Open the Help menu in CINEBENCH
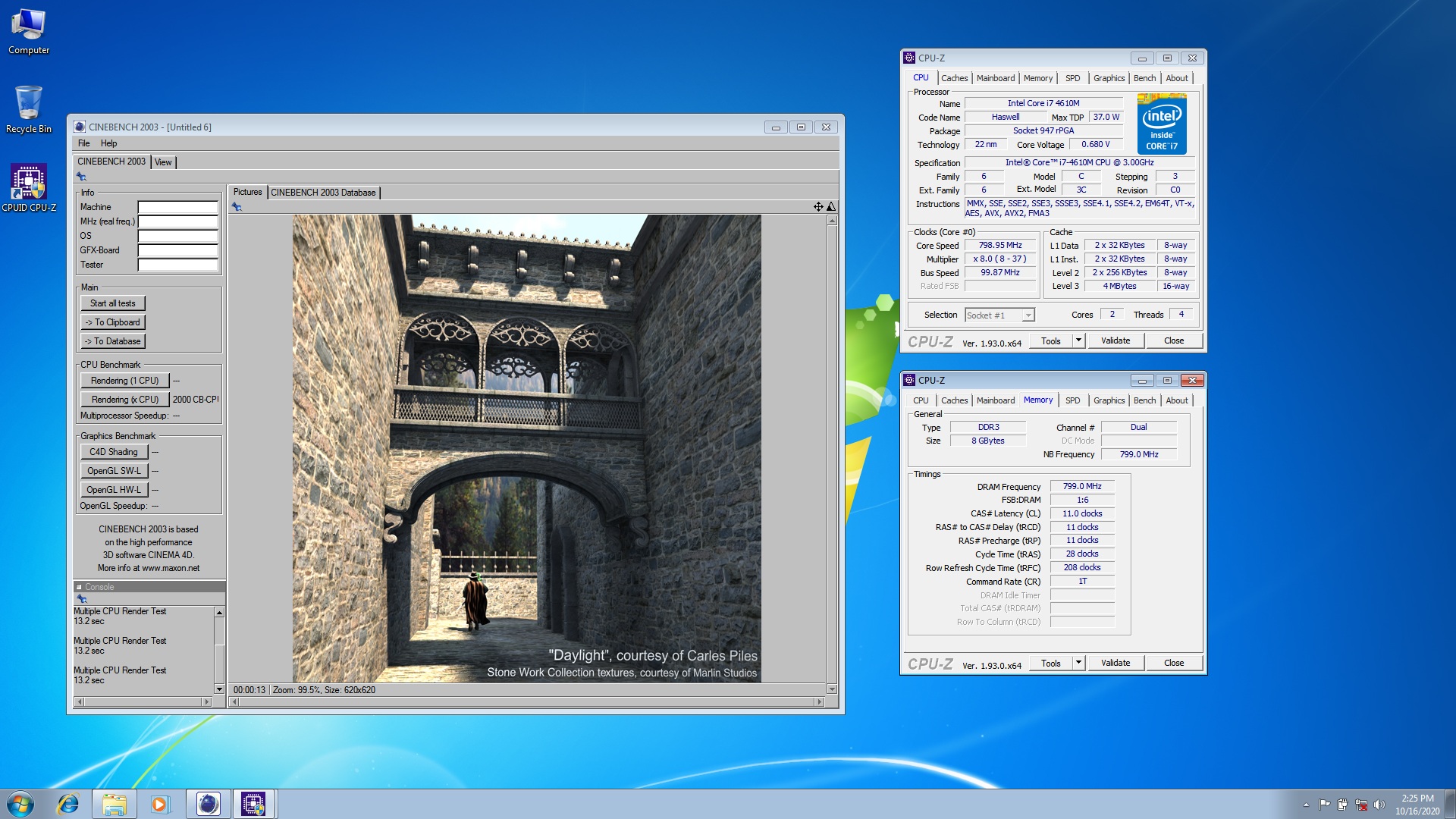Image resolution: width=1456 pixels, height=819 pixels. click(108, 143)
